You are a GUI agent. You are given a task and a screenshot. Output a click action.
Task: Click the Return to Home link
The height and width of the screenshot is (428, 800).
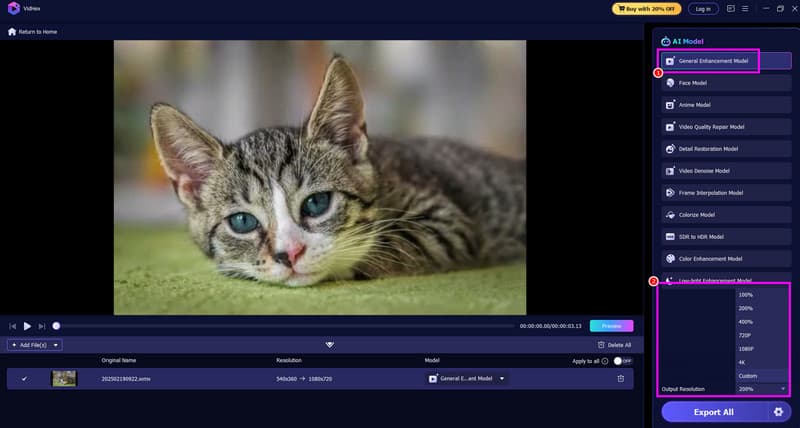32,32
